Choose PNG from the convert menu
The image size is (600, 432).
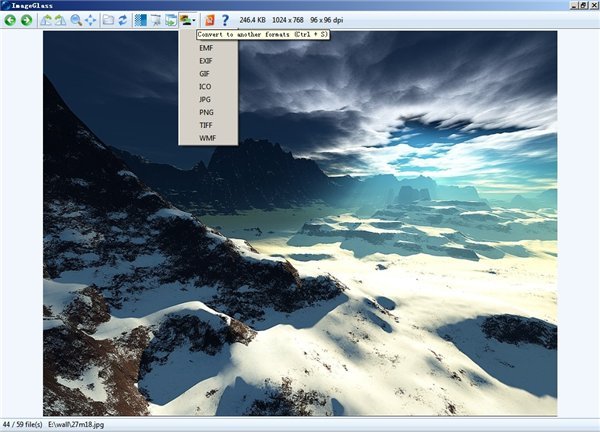[208, 112]
